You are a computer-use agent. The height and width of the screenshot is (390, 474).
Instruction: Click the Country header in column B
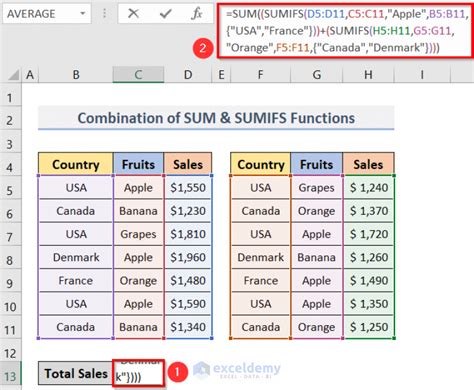point(76,164)
